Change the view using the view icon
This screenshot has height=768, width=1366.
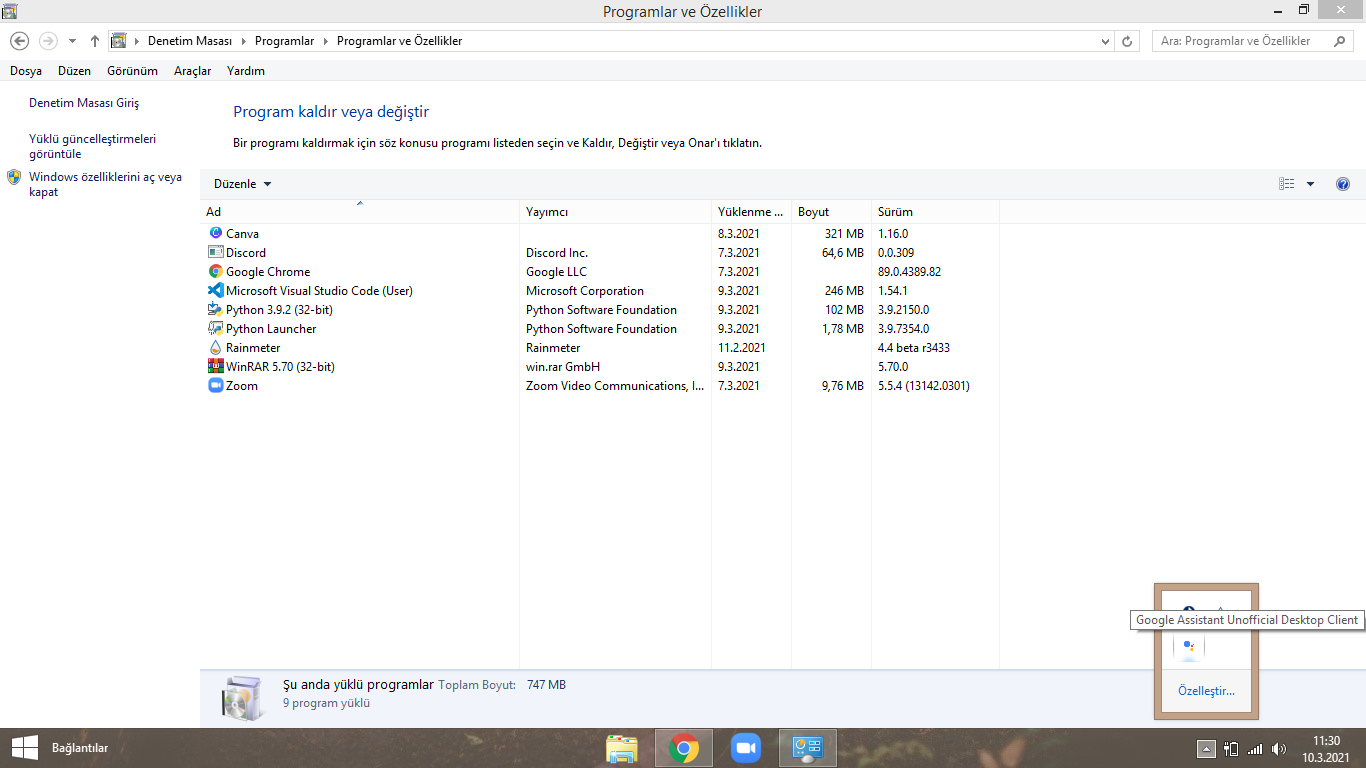point(1287,184)
